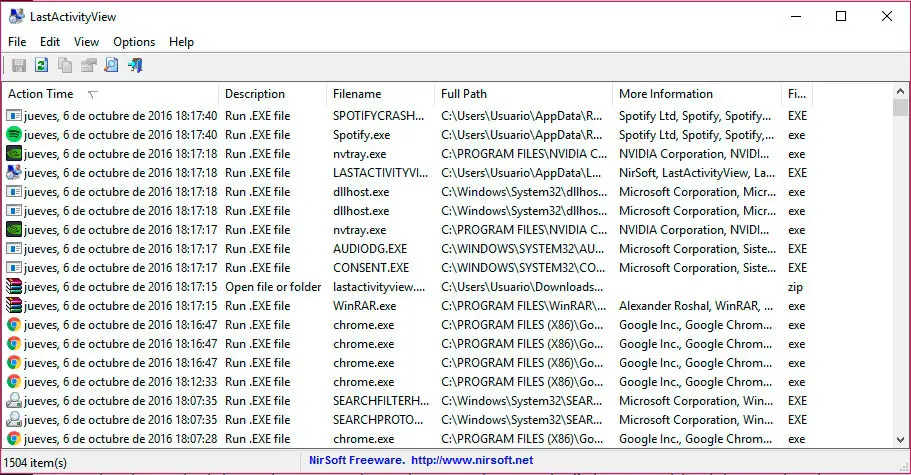Sort by the Description column header
The height and width of the screenshot is (475, 911).
(272, 93)
